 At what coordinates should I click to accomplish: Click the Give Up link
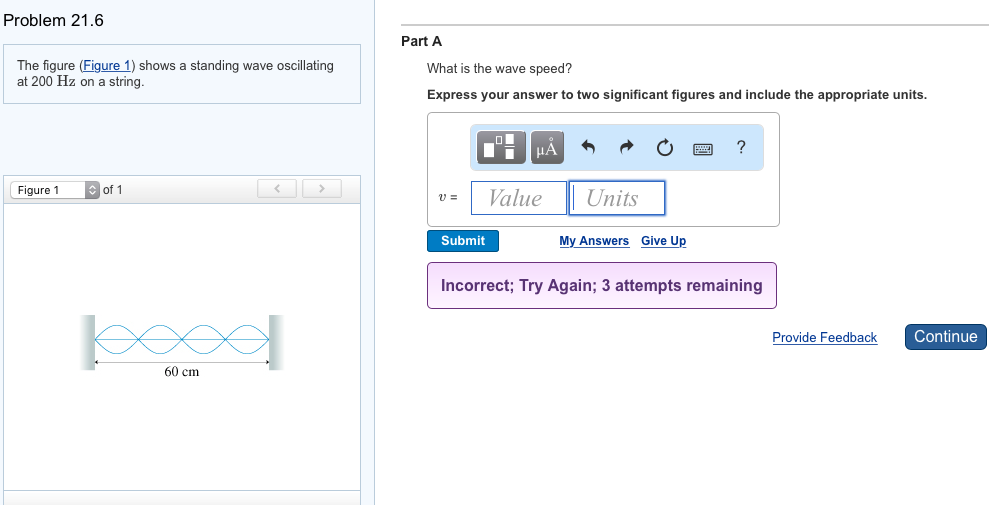663,241
